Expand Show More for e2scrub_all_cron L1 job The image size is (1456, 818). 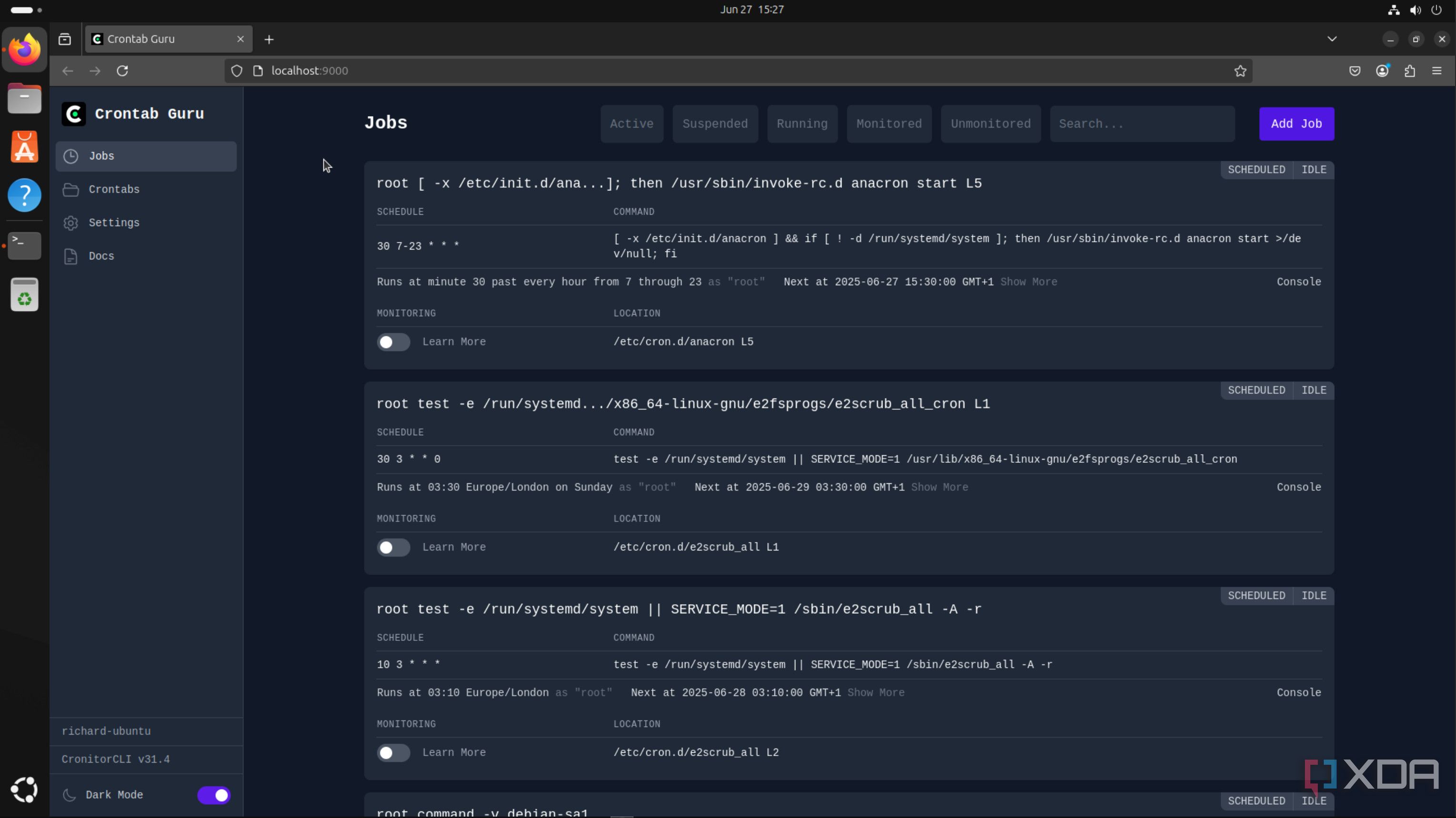[x=939, y=487]
